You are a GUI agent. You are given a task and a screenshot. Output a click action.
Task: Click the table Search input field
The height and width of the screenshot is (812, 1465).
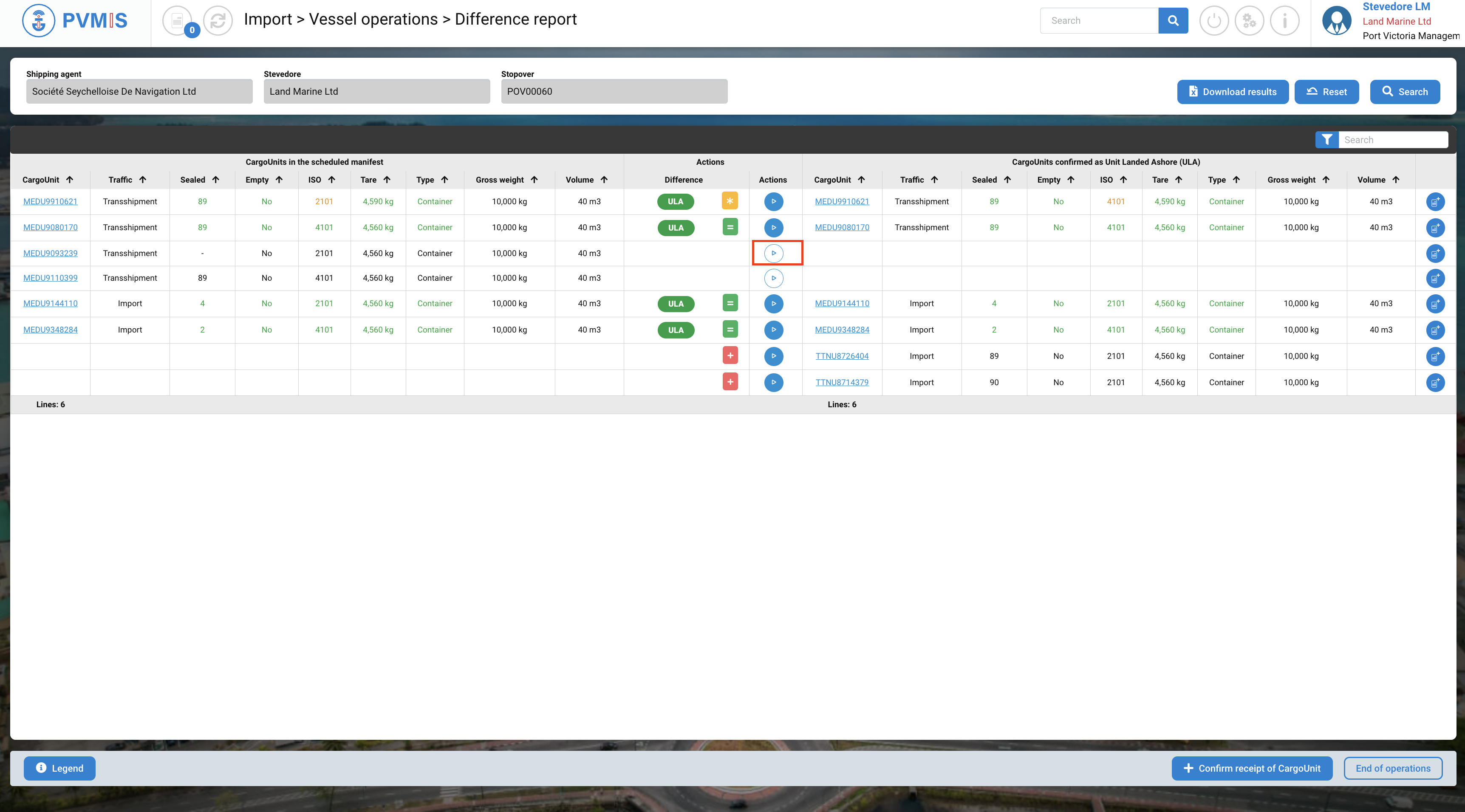coord(1392,140)
